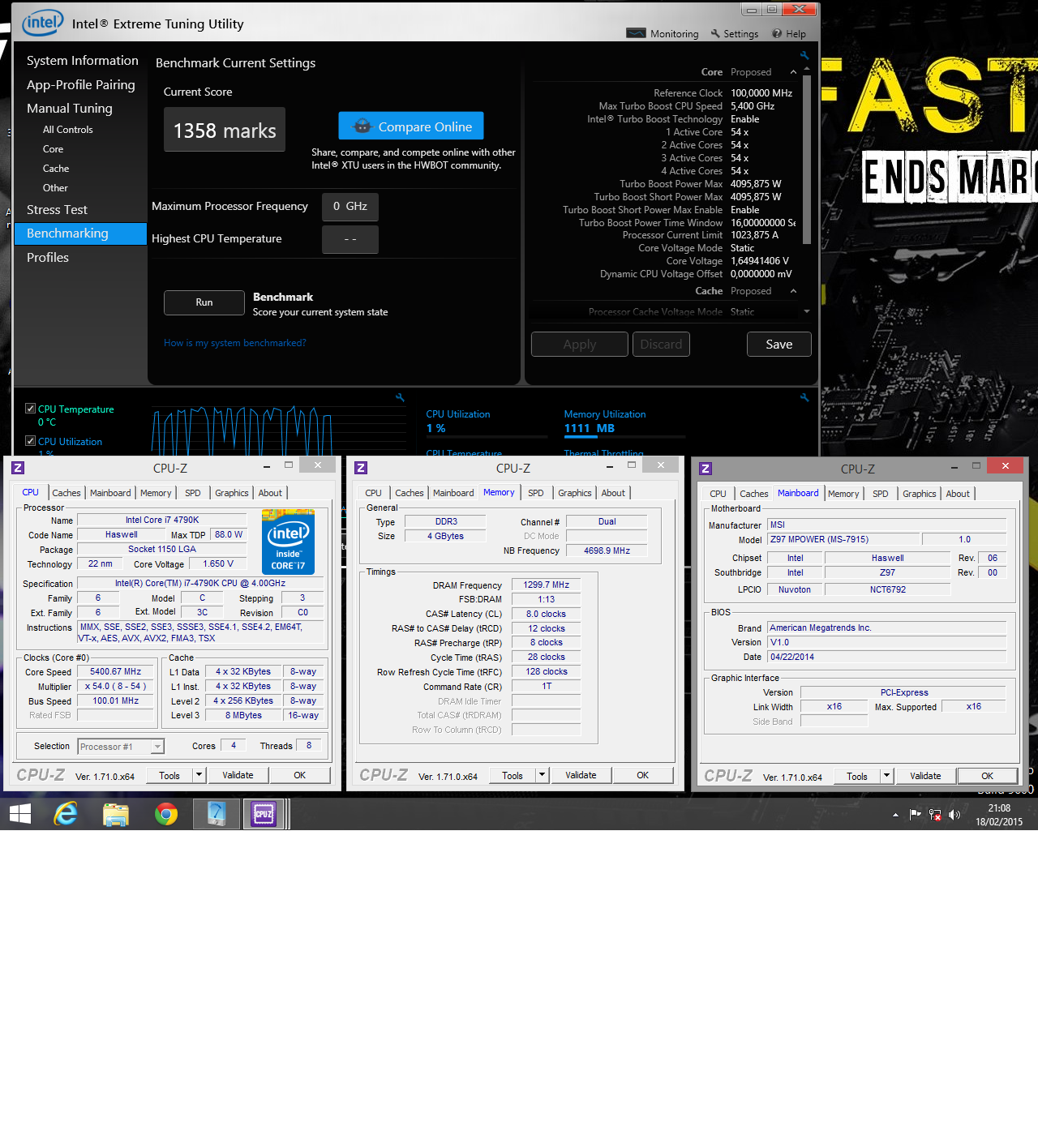This screenshot has width=1038, height=1148.
Task: Click Core Speed value 5400.67 MHz
Action: tap(115, 671)
